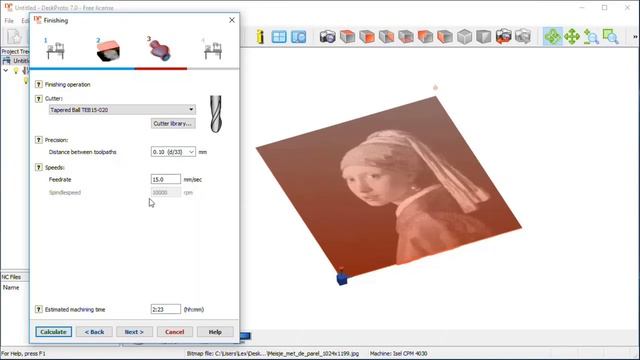The height and width of the screenshot is (360, 640).
Task: Click the new project page icon in toolbar
Action: (14, 37)
